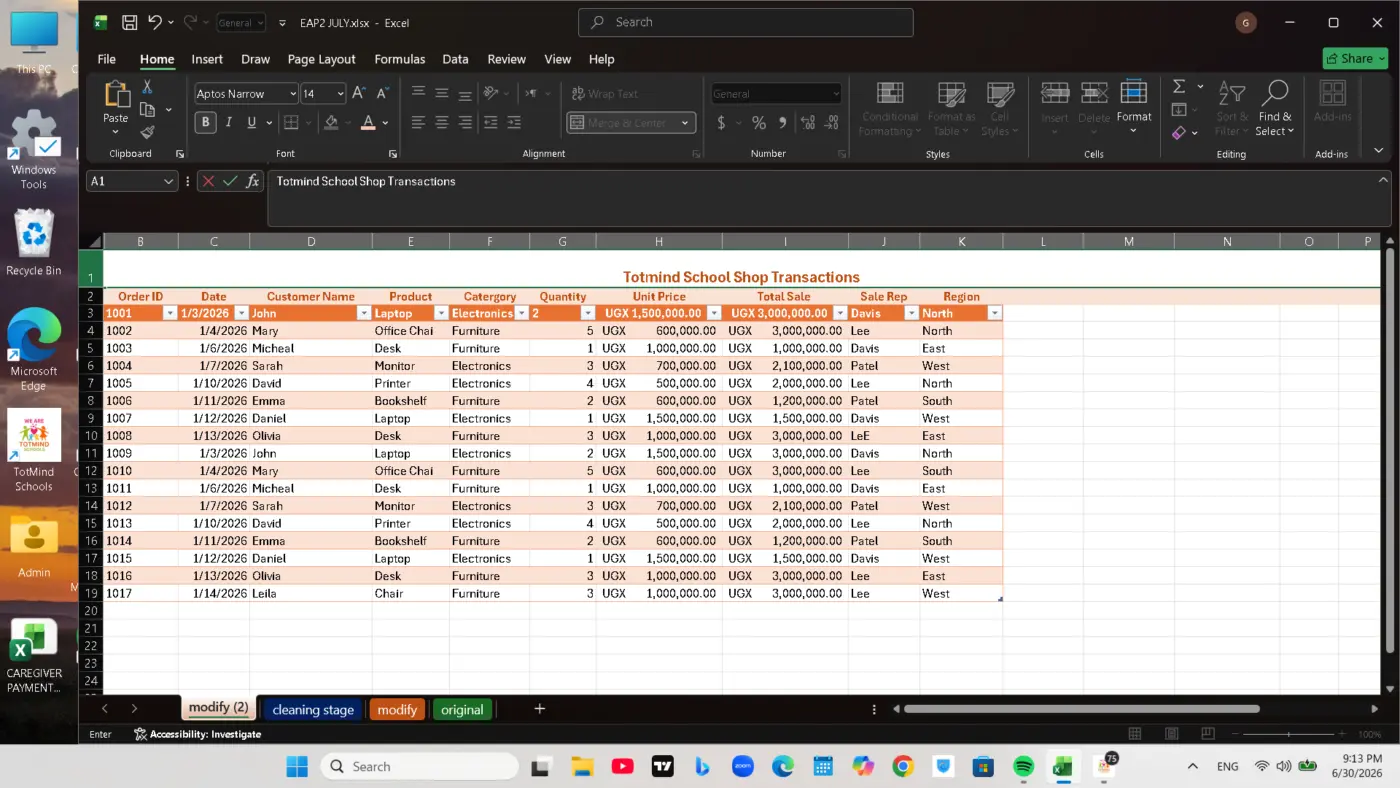The height and width of the screenshot is (788, 1400).
Task: Click the cell with customer Leila
Action: pos(310,593)
